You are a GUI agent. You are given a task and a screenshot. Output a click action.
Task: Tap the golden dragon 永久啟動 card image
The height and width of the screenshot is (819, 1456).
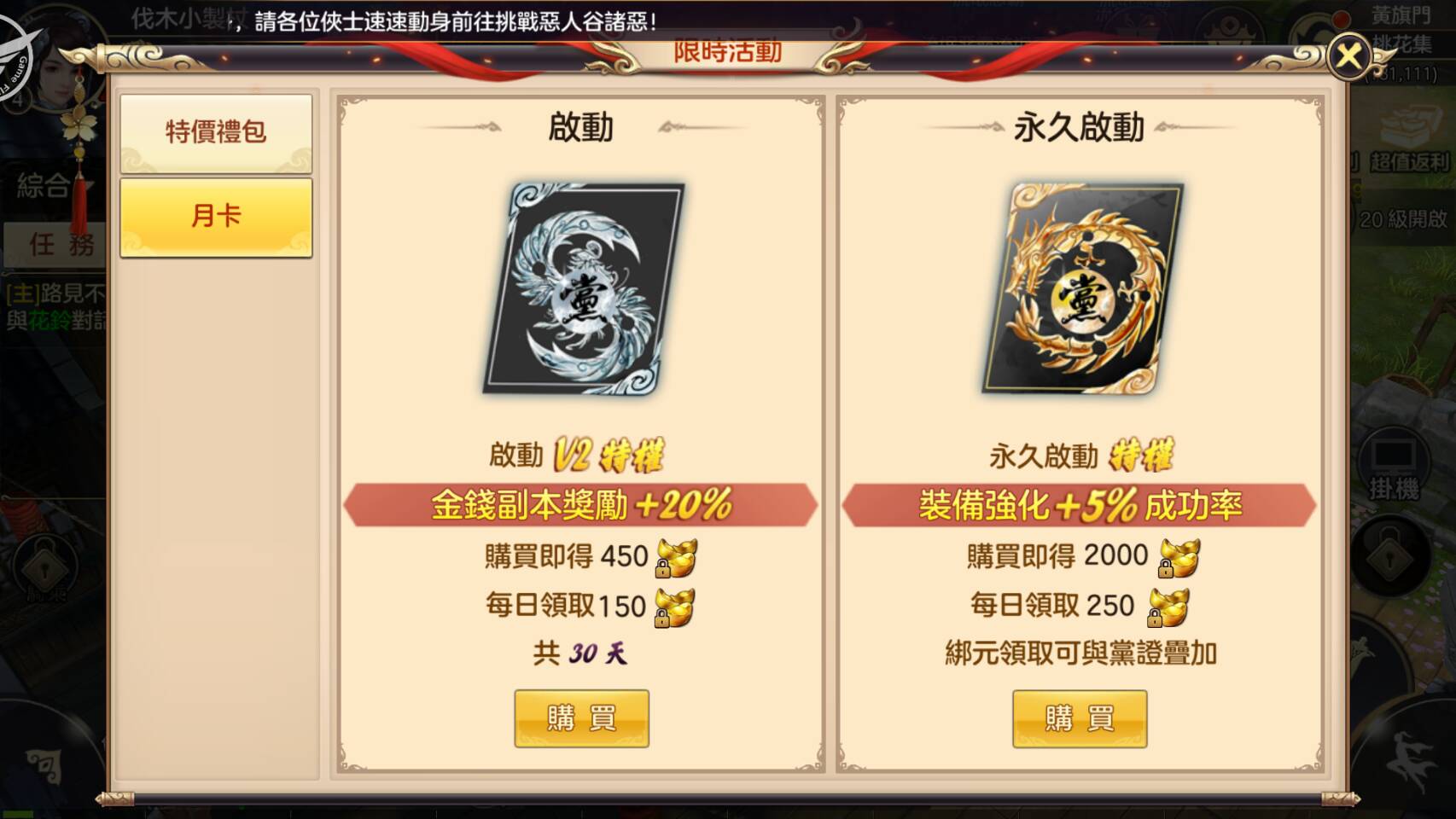point(1081,288)
